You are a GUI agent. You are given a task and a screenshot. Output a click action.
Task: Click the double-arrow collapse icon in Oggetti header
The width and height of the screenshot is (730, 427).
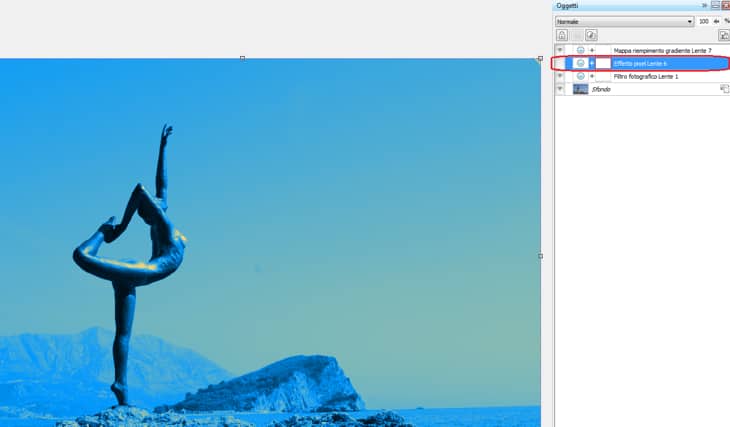tap(705, 6)
